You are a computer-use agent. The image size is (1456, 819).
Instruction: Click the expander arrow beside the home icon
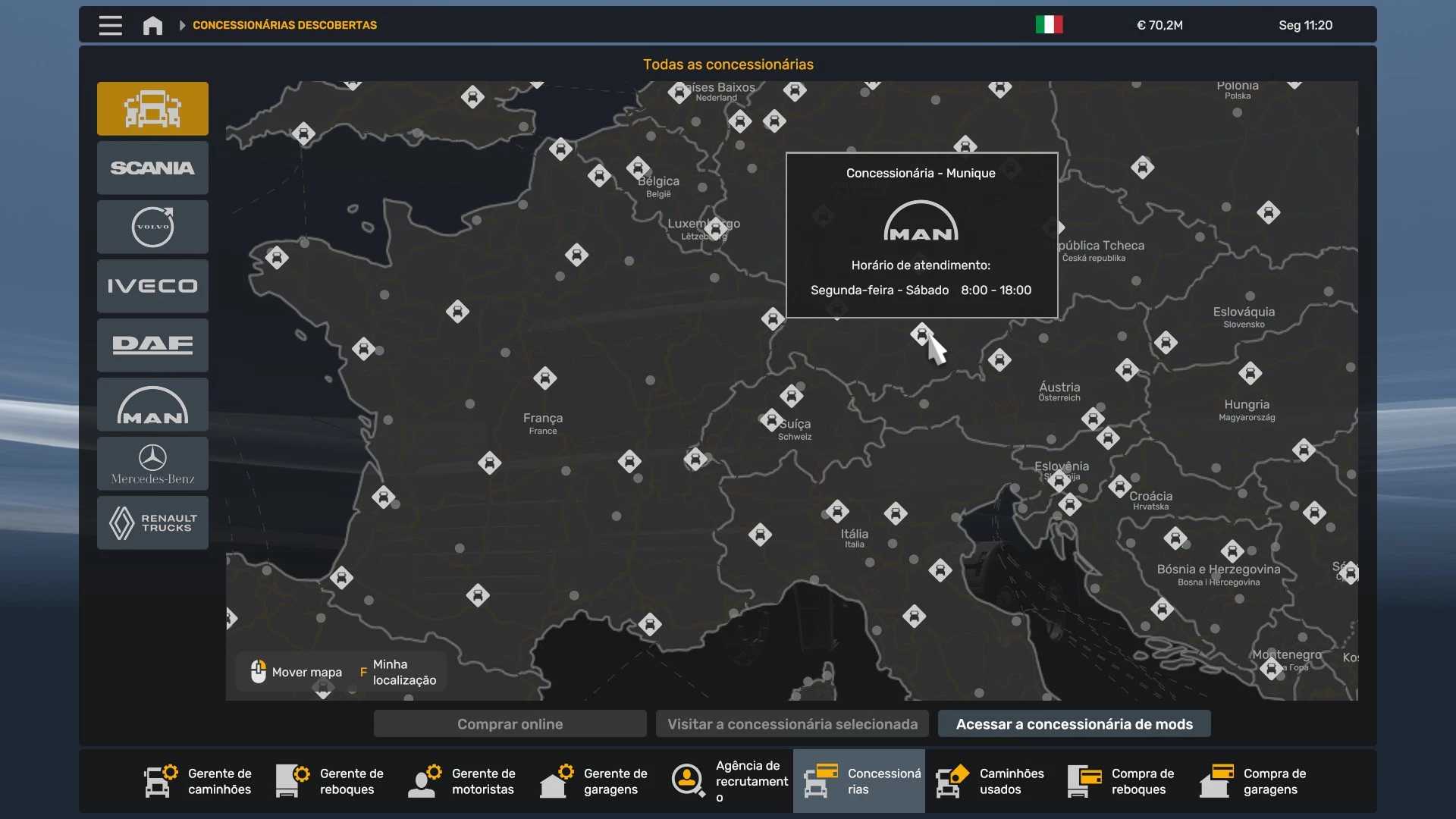pyautogui.click(x=182, y=25)
